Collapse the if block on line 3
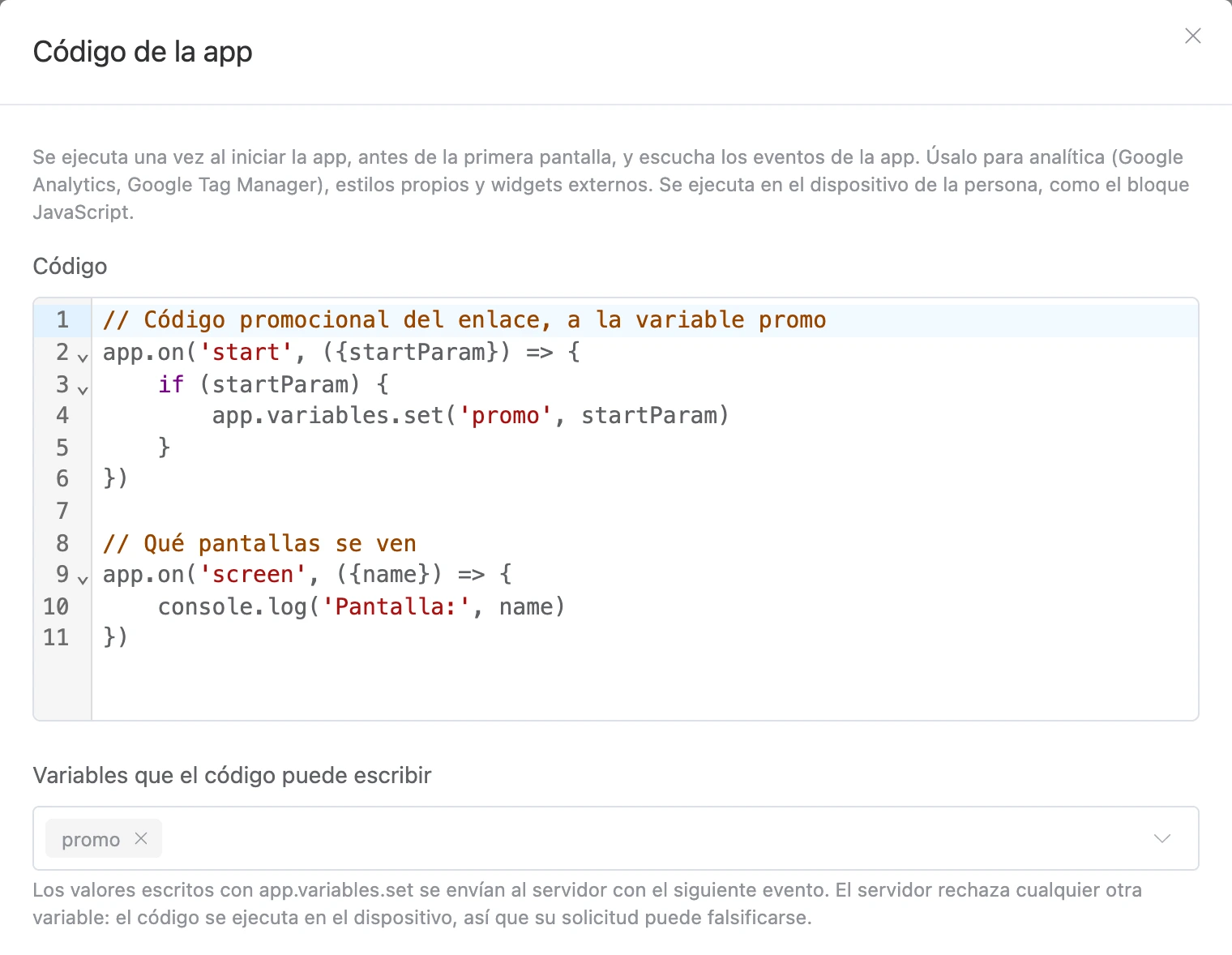Screen dimensions: 1232x955 coord(83,389)
